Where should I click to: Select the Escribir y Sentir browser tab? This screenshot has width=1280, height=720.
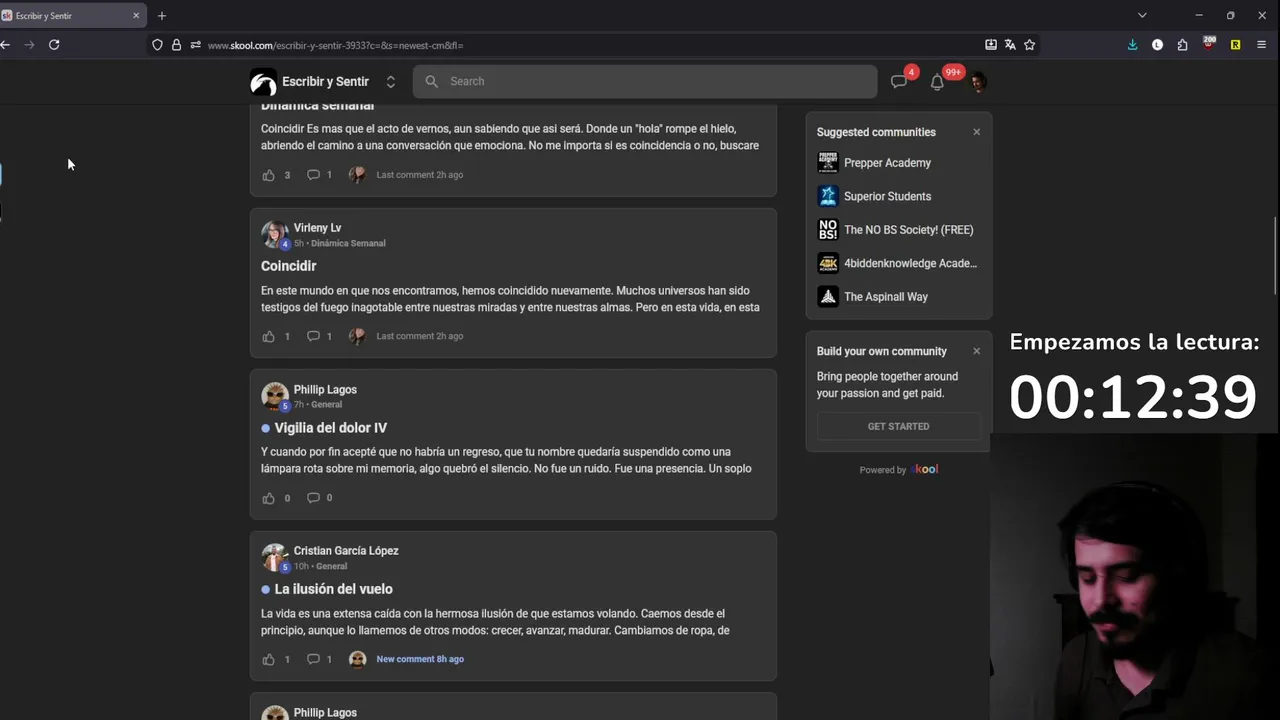pos(72,16)
